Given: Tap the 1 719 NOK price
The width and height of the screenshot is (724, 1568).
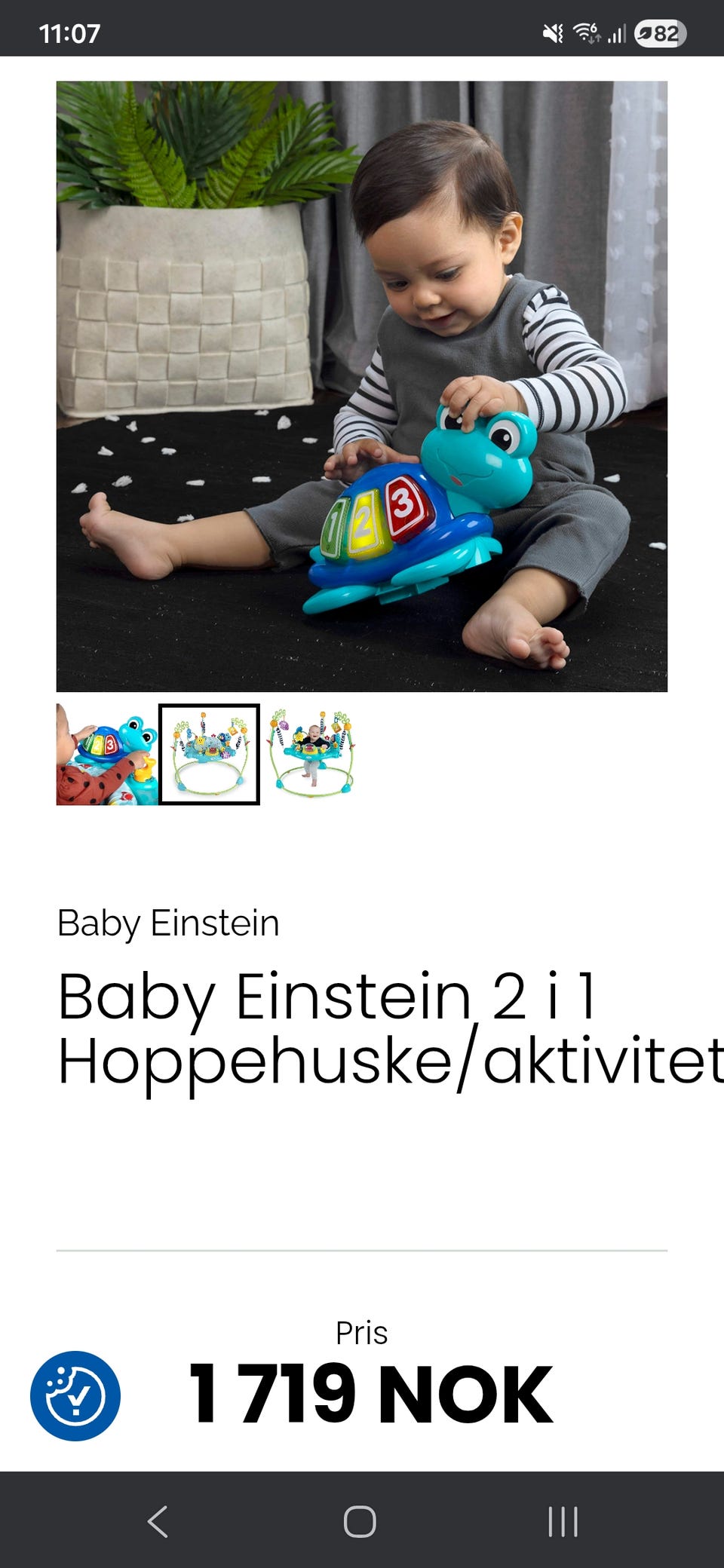Looking at the screenshot, I should pyautogui.click(x=370, y=1394).
